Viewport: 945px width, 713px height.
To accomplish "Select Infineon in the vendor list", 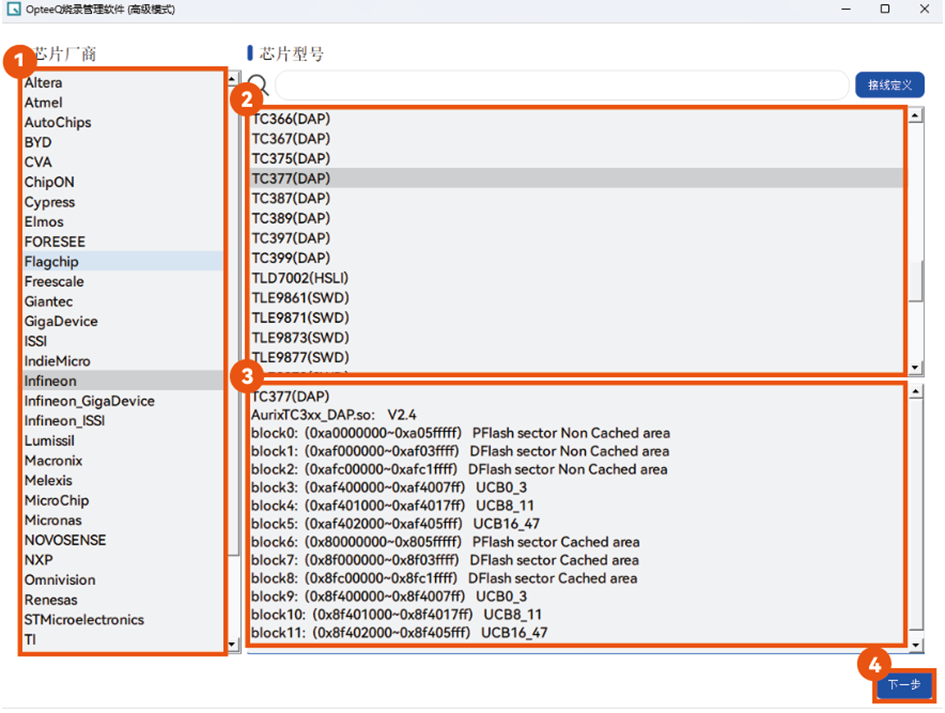I will [51, 381].
